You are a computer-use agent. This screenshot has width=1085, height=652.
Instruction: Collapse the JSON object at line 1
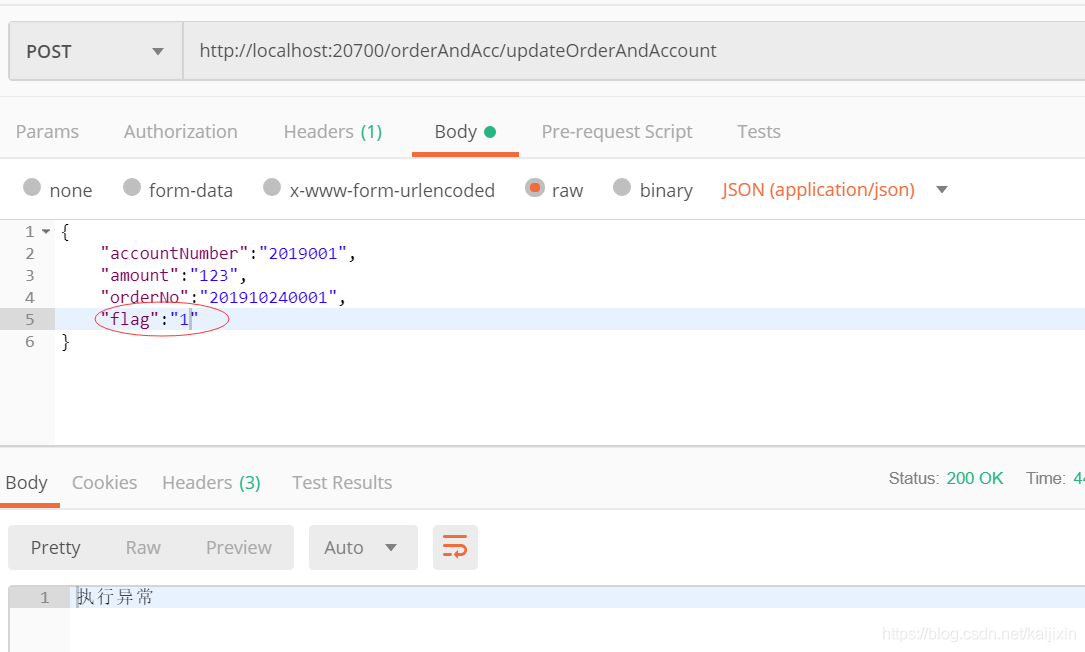pos(46,231)
